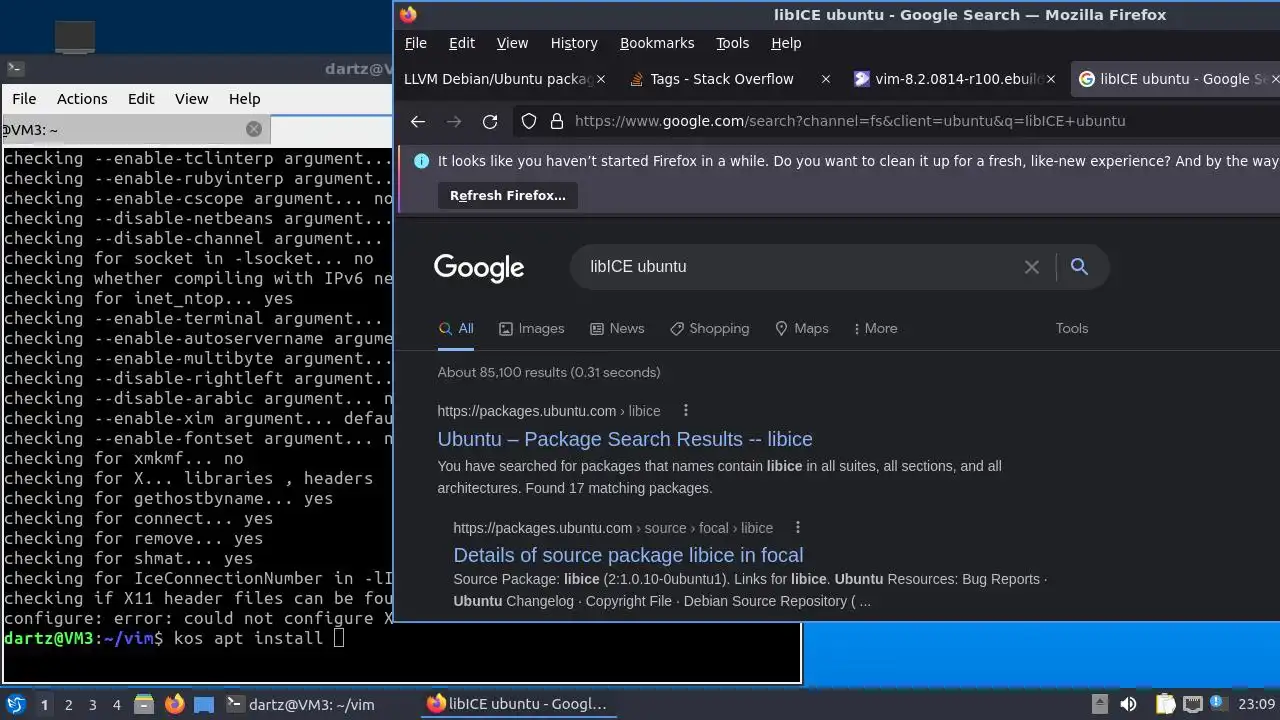1280x720 pixels.
Task: Open Firefox View menu
Action: (x=512, y=43)
